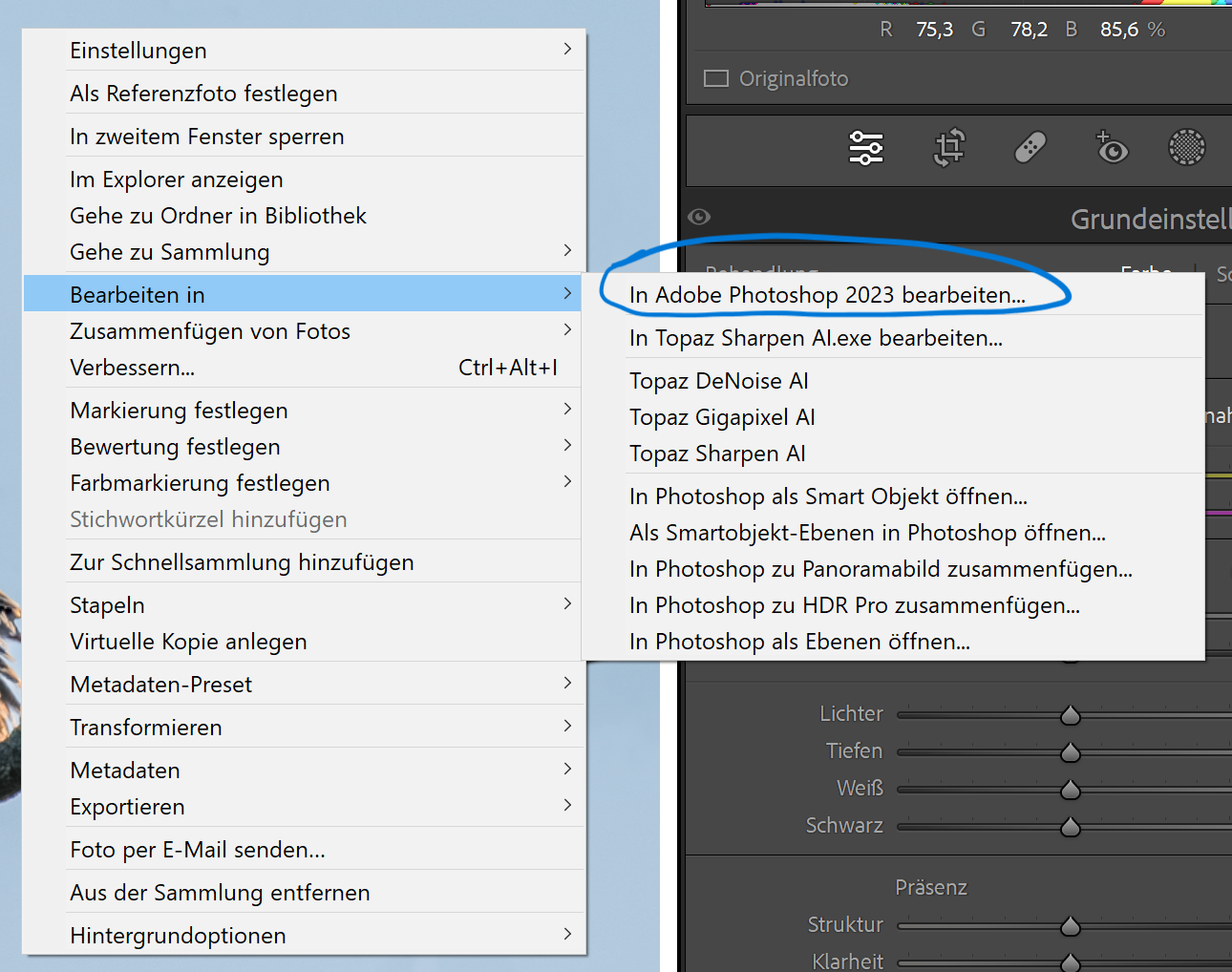The height and width of the screenshot is (972, 1232).
Task: Click the Struktur slider handle
Action: pyautogui.click(x=1071, y=926)
